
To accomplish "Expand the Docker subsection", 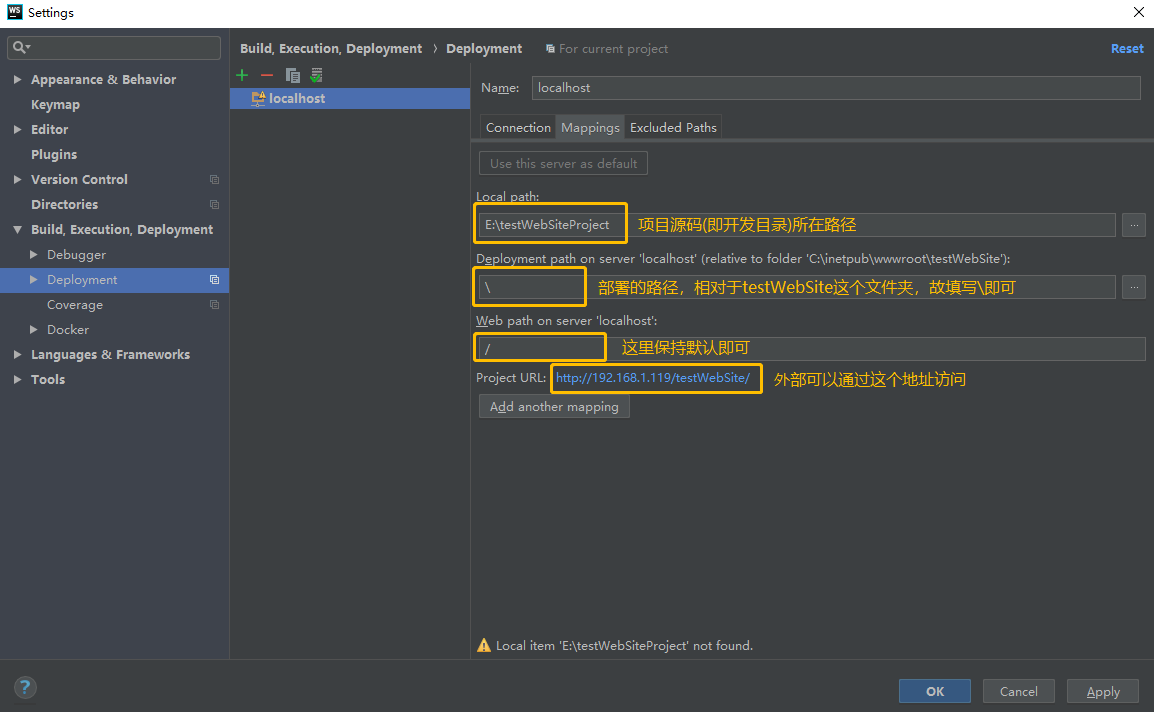I will [x=34, y=330].
